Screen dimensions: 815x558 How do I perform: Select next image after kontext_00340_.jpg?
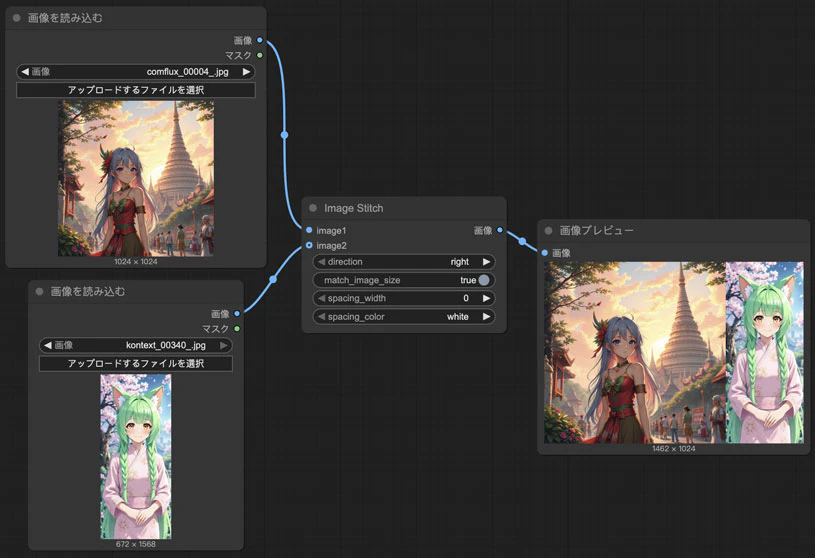(224, 345)
